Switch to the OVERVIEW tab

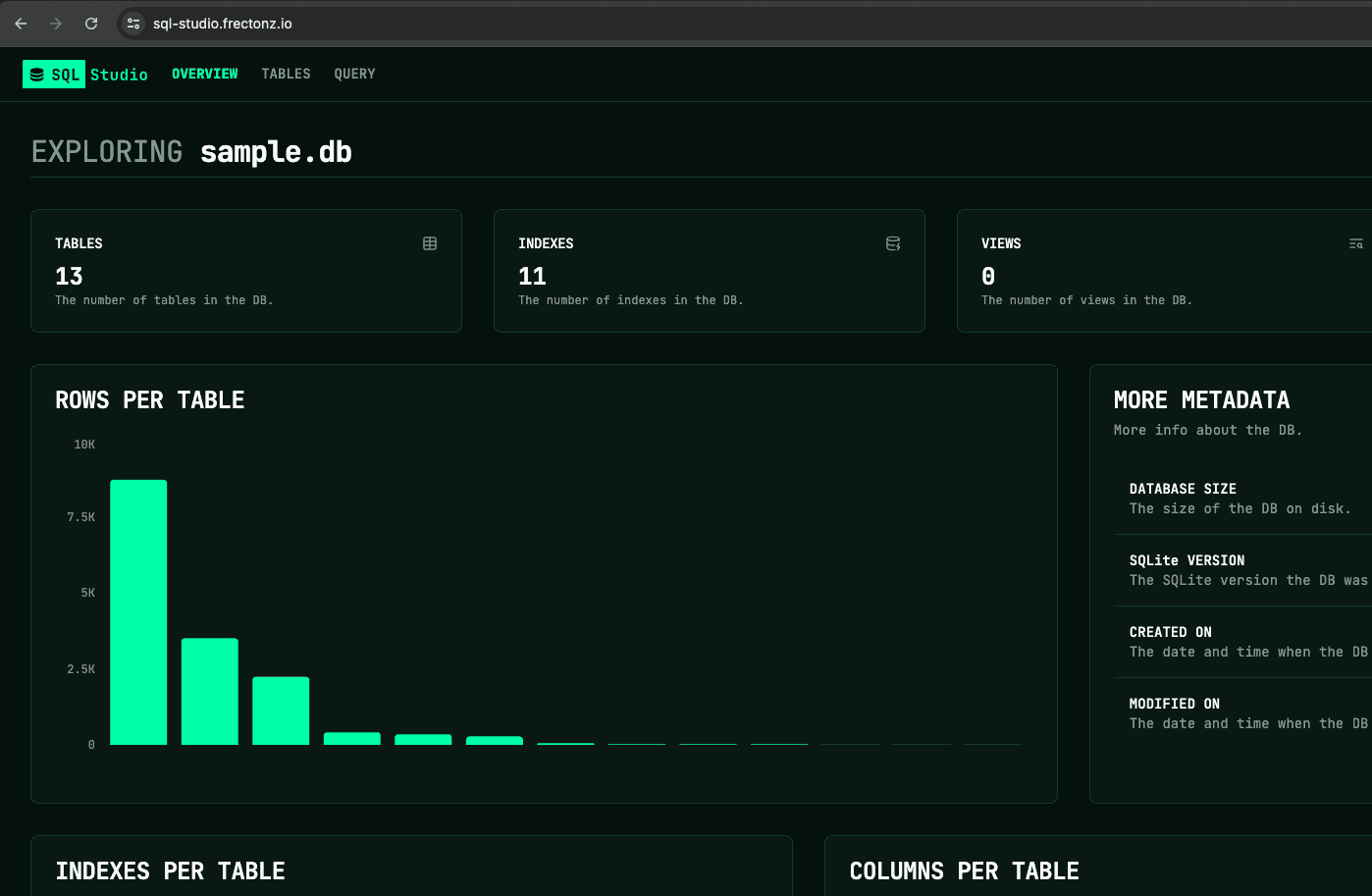click(205, 74)
